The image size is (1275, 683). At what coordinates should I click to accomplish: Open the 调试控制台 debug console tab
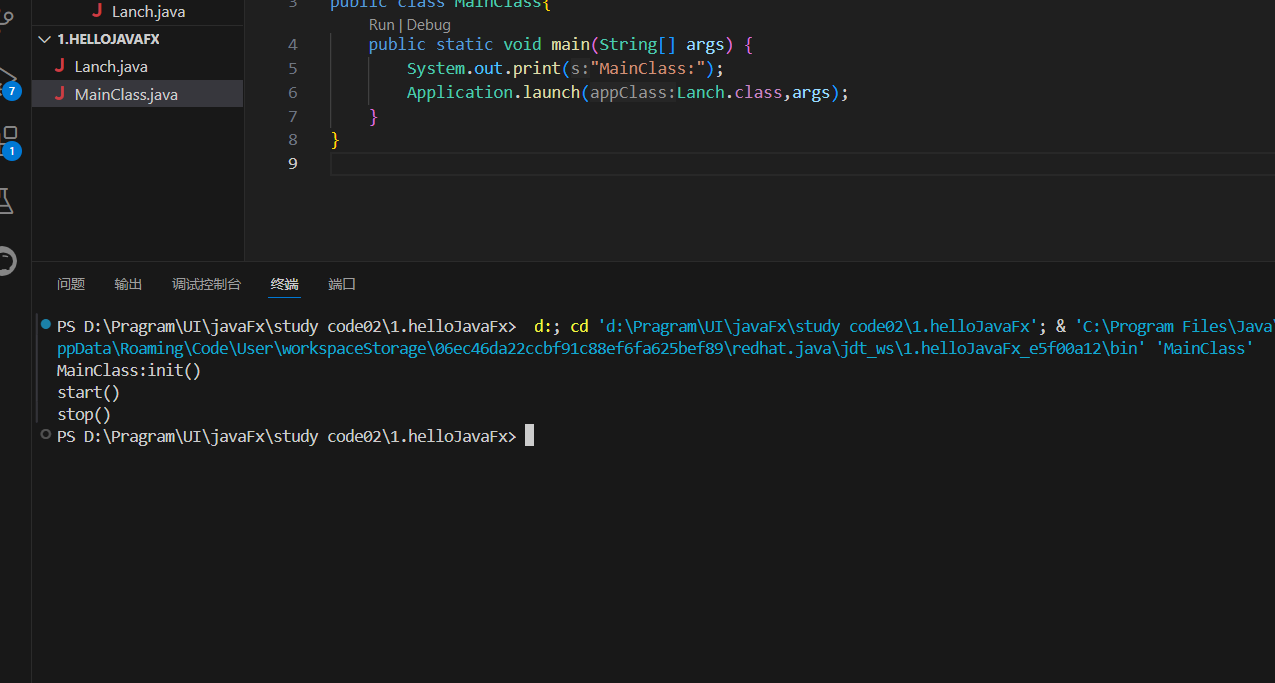(x=206, y=284)
